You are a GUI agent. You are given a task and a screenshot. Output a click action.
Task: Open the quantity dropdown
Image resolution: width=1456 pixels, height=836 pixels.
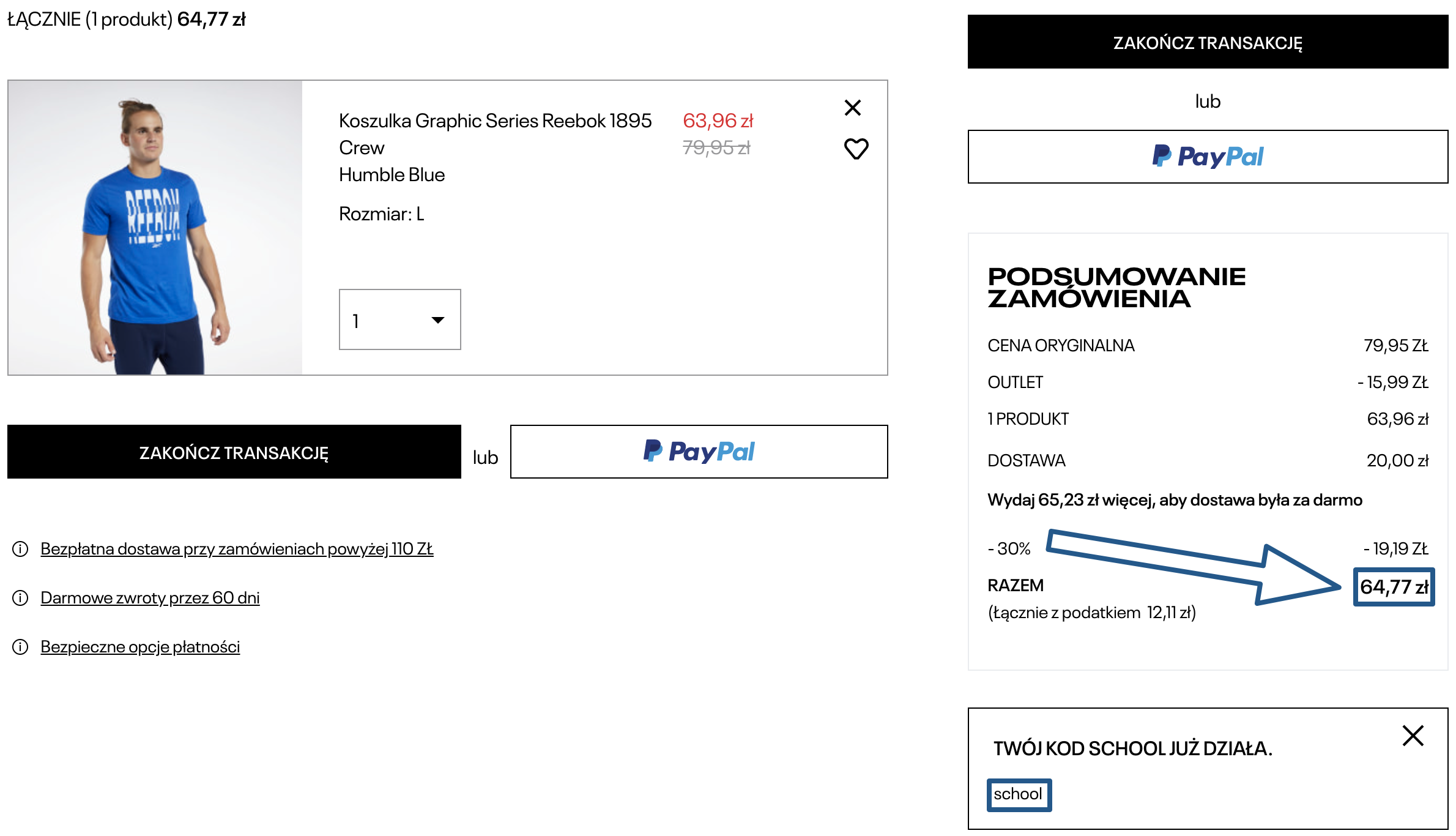pos(399,319)
